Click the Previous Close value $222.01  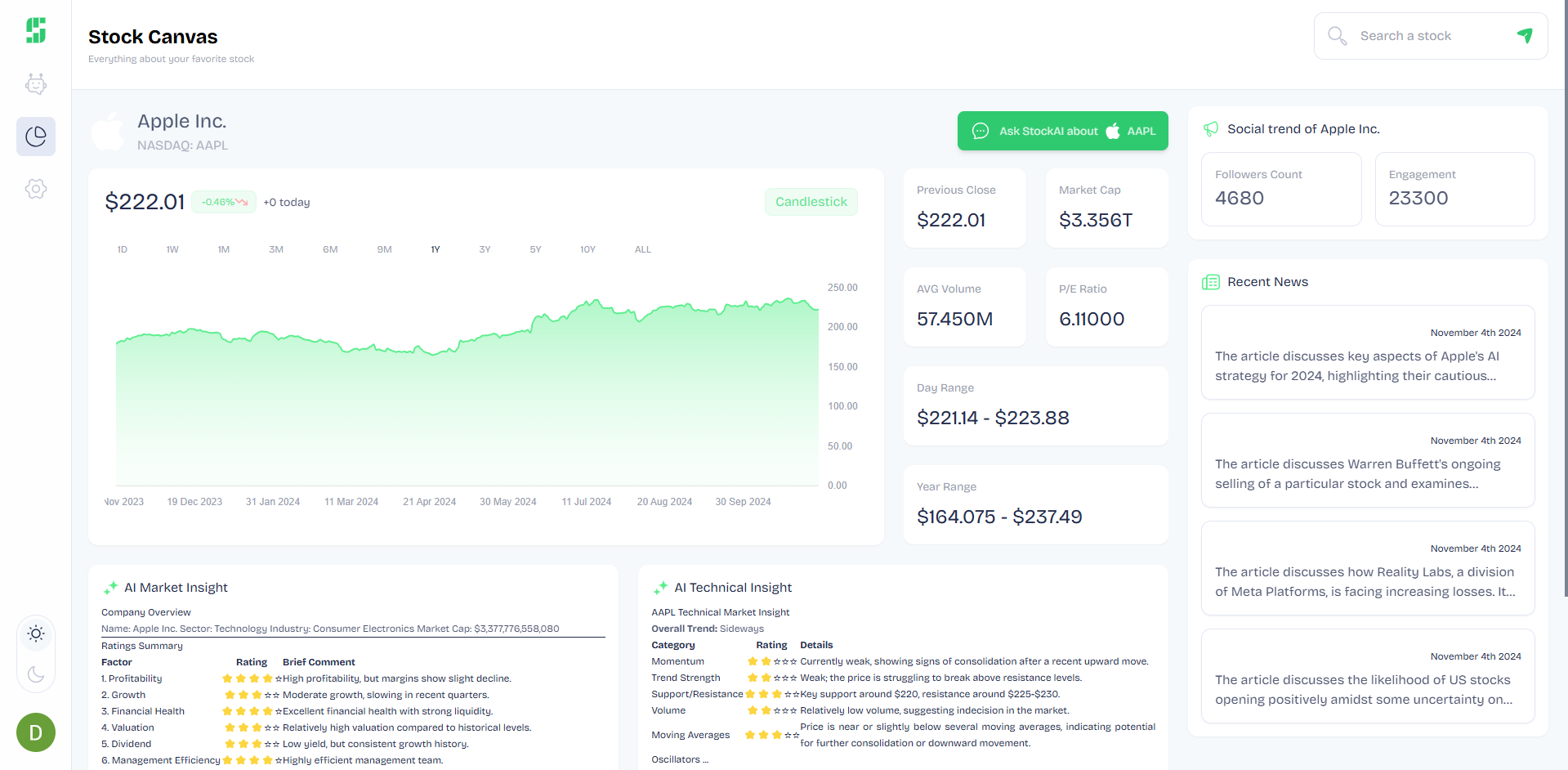pos(951,220)
